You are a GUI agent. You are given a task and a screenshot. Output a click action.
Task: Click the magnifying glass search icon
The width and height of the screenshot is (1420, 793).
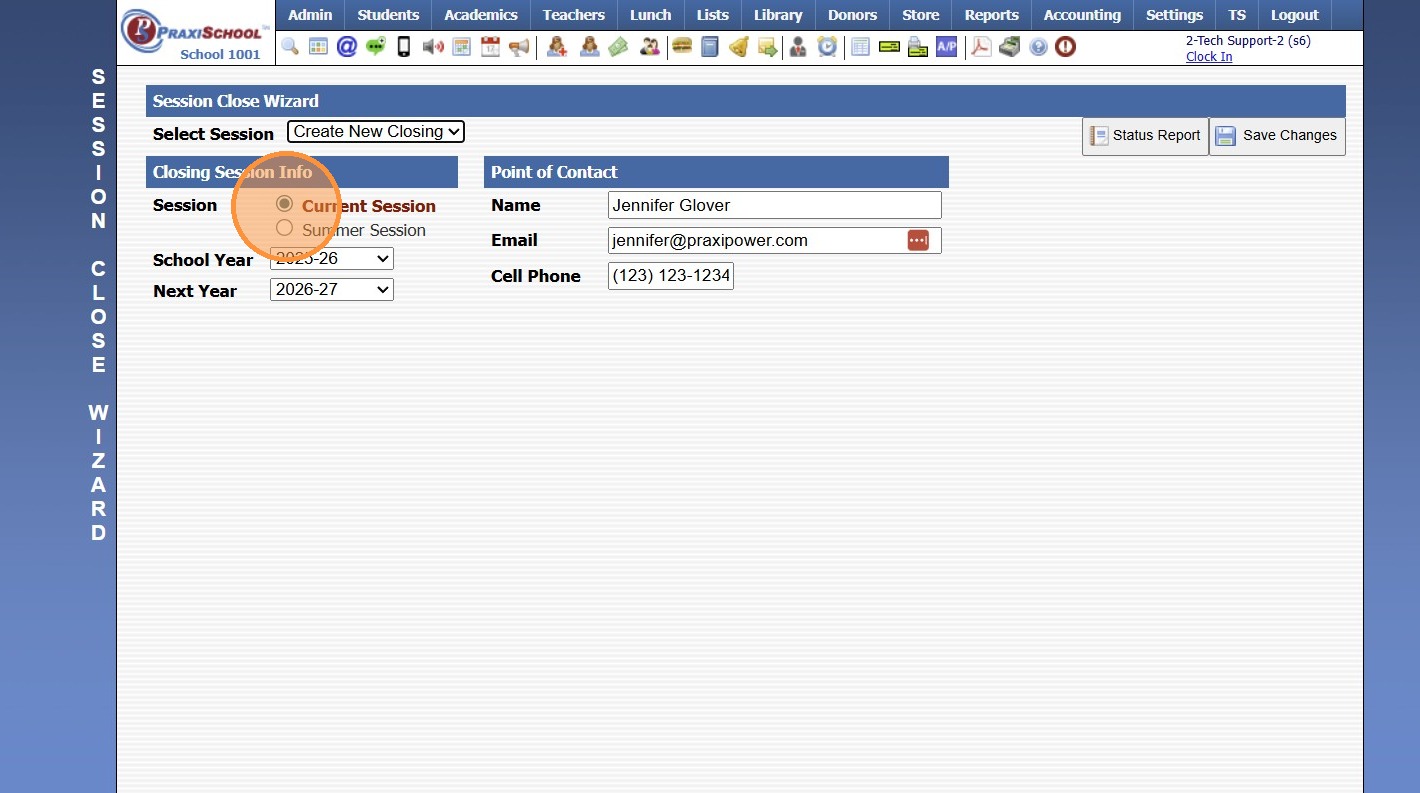[290, 47]
